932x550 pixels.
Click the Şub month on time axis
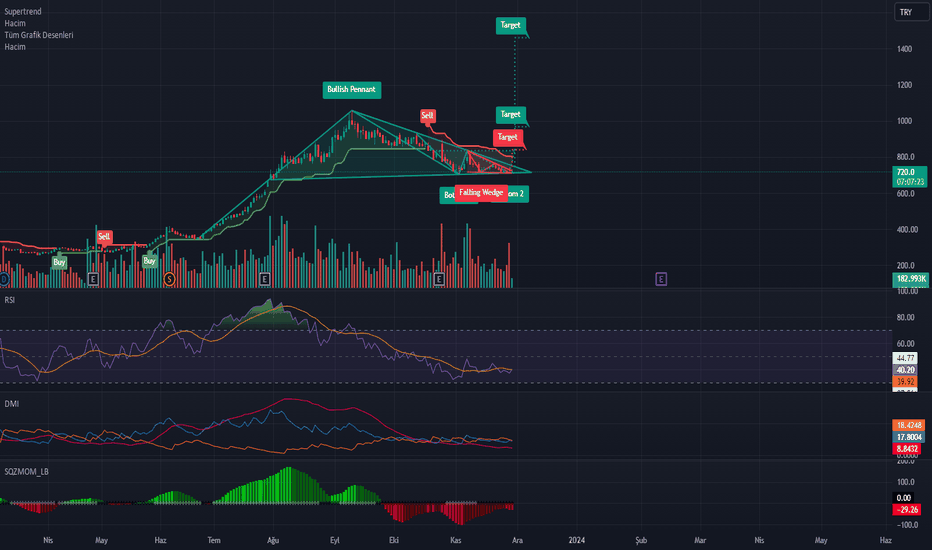[641, 540]
